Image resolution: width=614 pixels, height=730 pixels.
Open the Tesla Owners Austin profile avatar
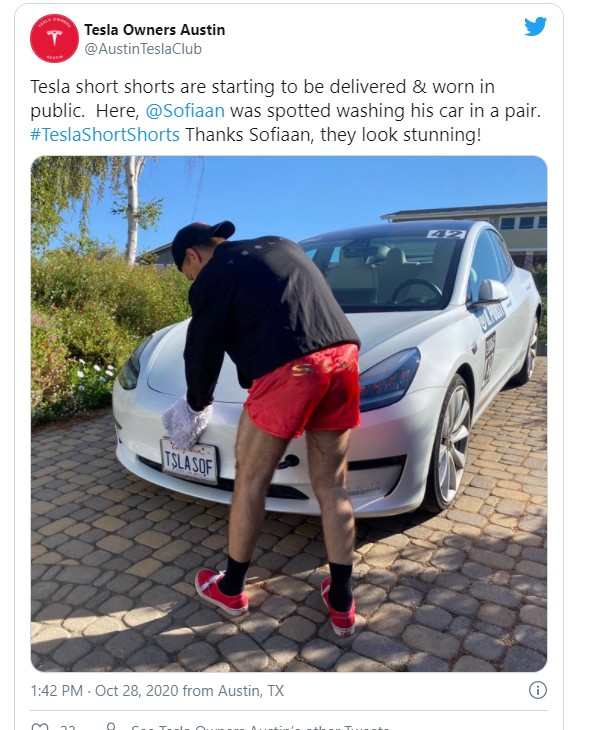pyautogui.click(x=54, y=38)
